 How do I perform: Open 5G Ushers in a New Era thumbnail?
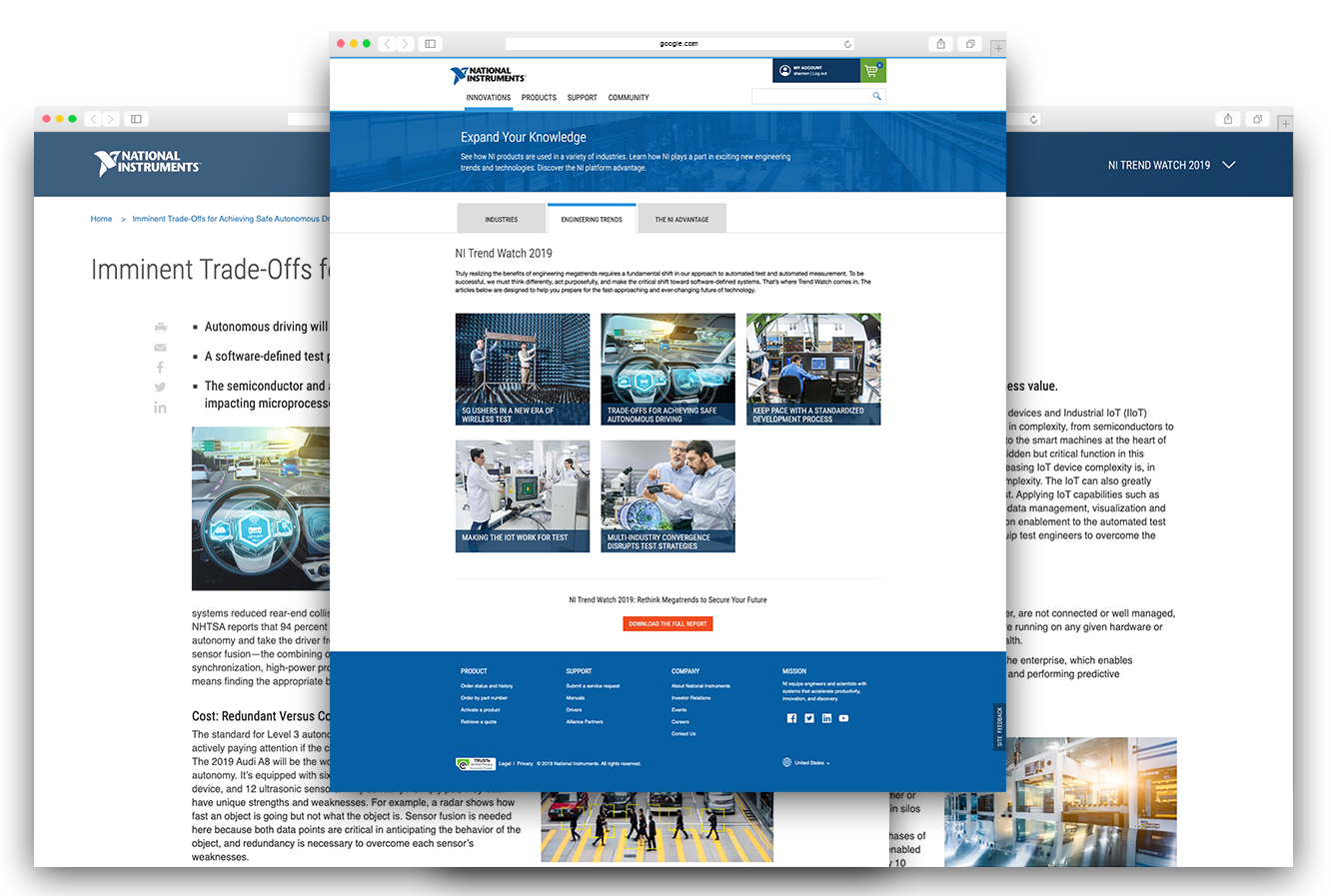click(523, 370)
